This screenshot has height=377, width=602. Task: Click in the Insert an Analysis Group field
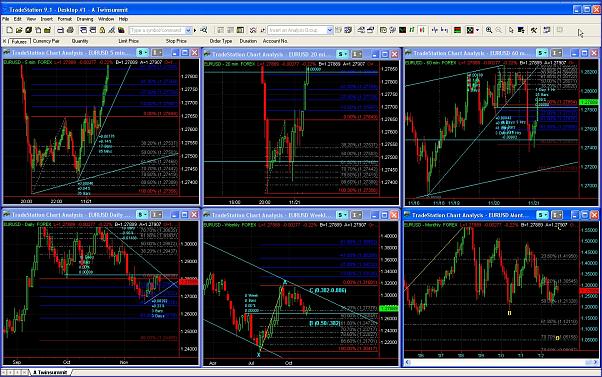click(x=297, y=30)
